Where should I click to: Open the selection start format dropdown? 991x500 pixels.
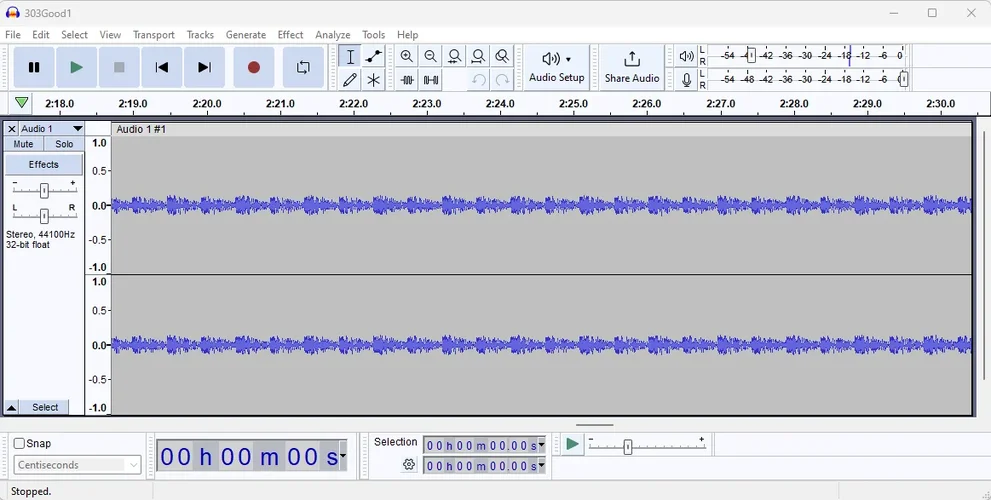click(541, 446)
